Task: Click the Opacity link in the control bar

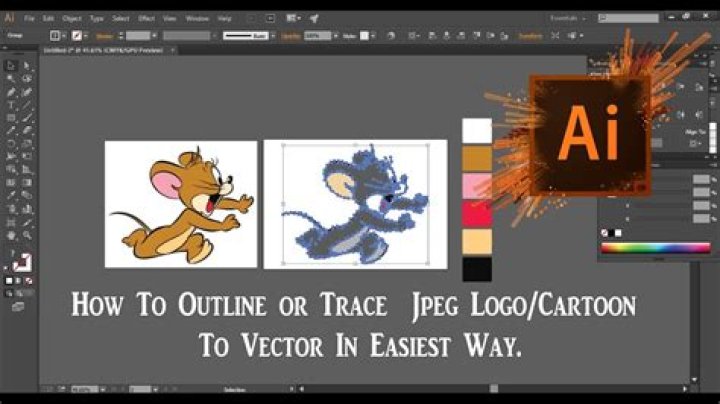Action: pyautogui.click(x=290, y=36)
